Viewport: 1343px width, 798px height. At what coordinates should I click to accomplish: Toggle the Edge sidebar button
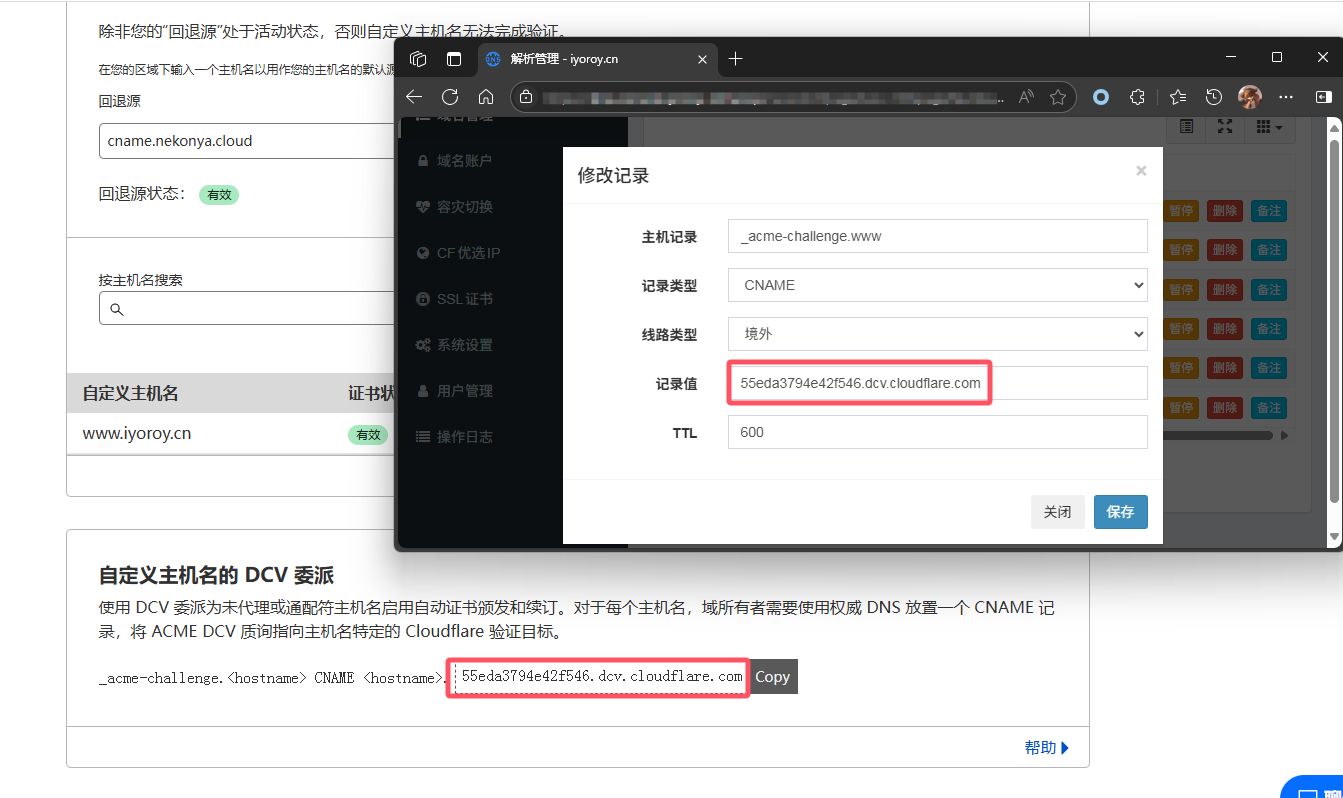pyautogui.click(x=1323, y=97)
